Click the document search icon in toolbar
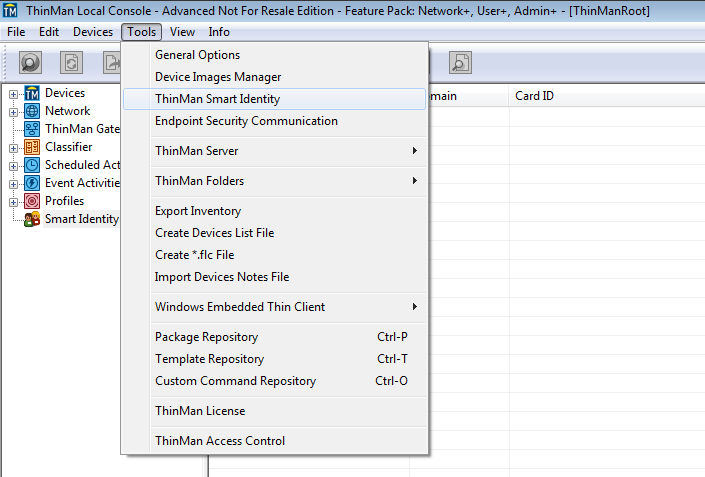705x477 pixels. coord(460,62)
